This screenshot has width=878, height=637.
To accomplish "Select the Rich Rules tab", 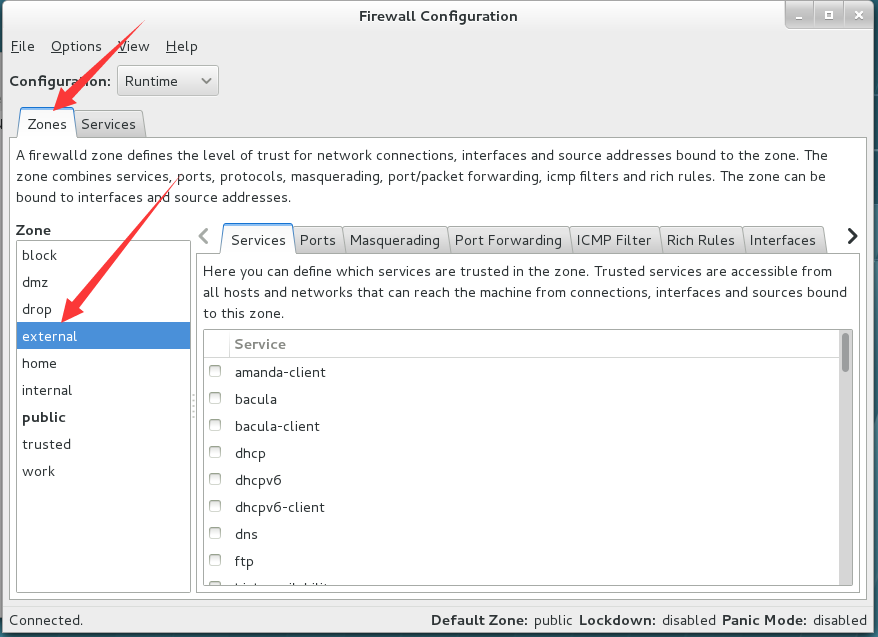I will [x=700, y=240].
